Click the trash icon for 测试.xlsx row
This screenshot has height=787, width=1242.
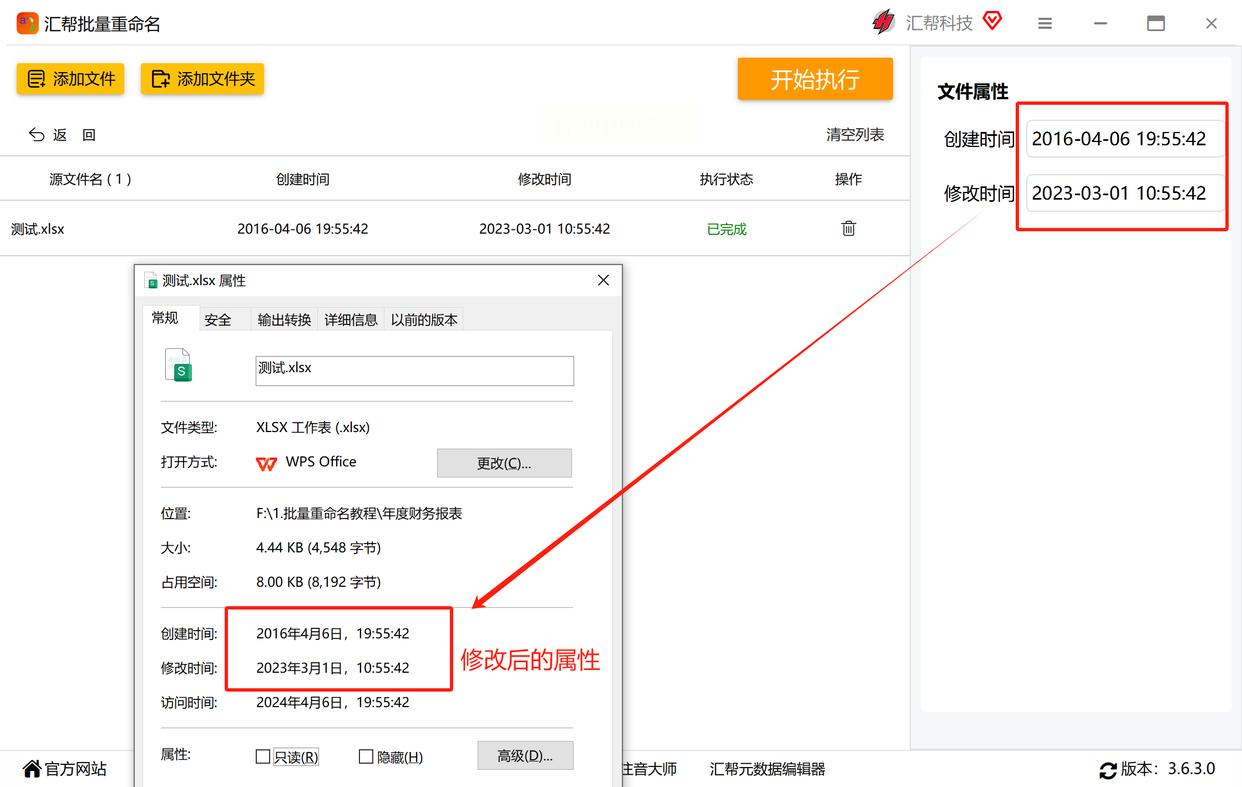coord(848,228)
